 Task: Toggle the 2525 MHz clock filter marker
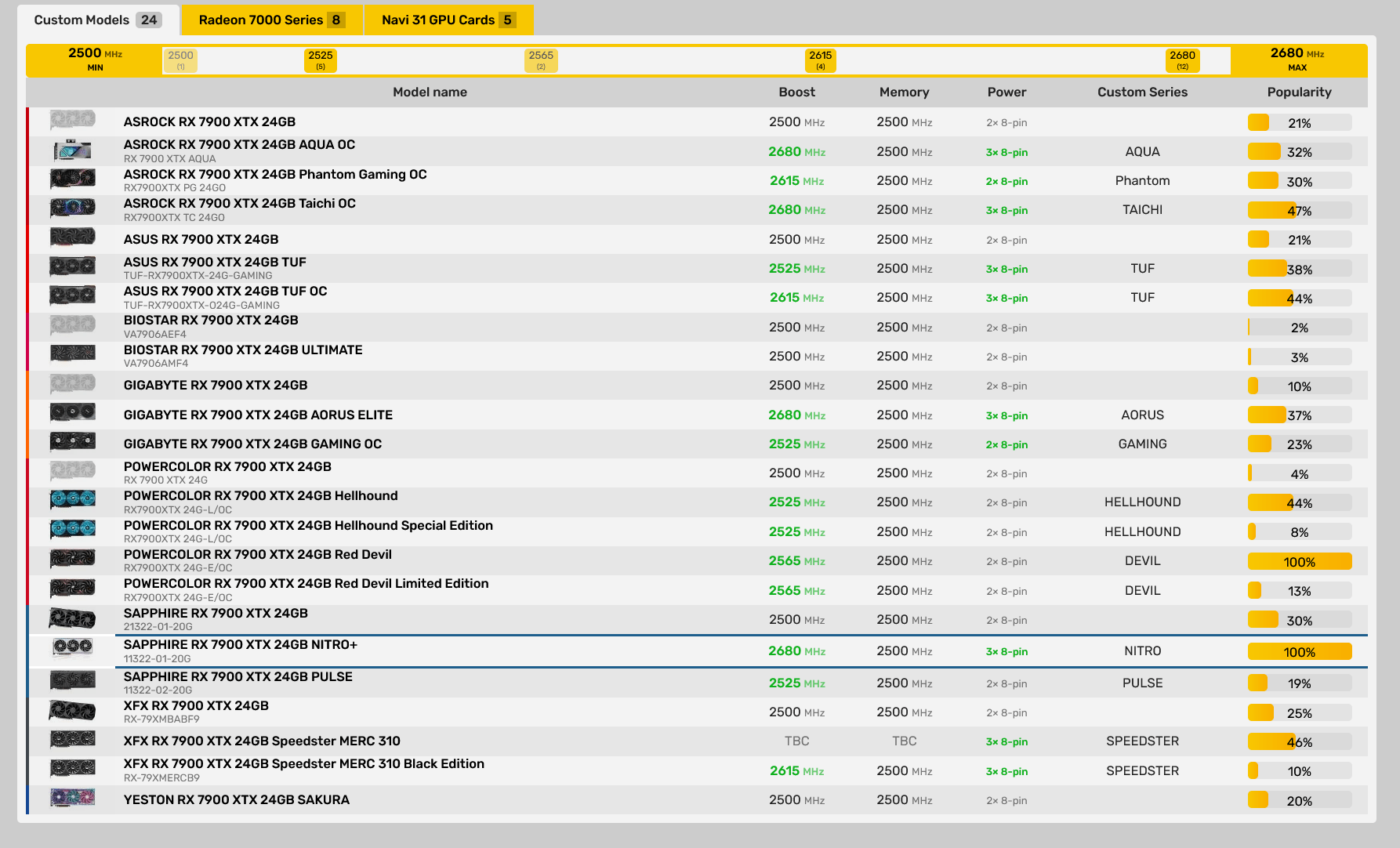[320, 60]
